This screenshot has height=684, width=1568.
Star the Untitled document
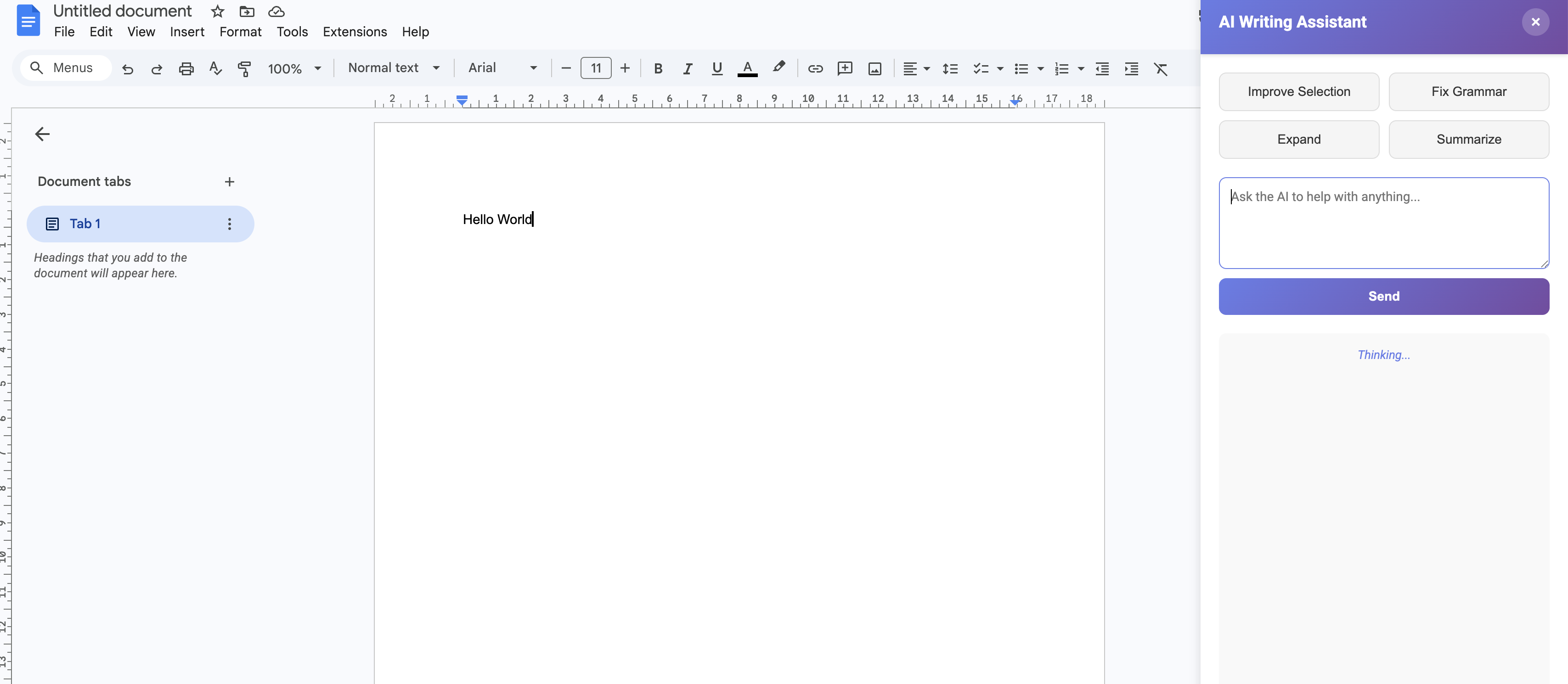click(217, 11)
